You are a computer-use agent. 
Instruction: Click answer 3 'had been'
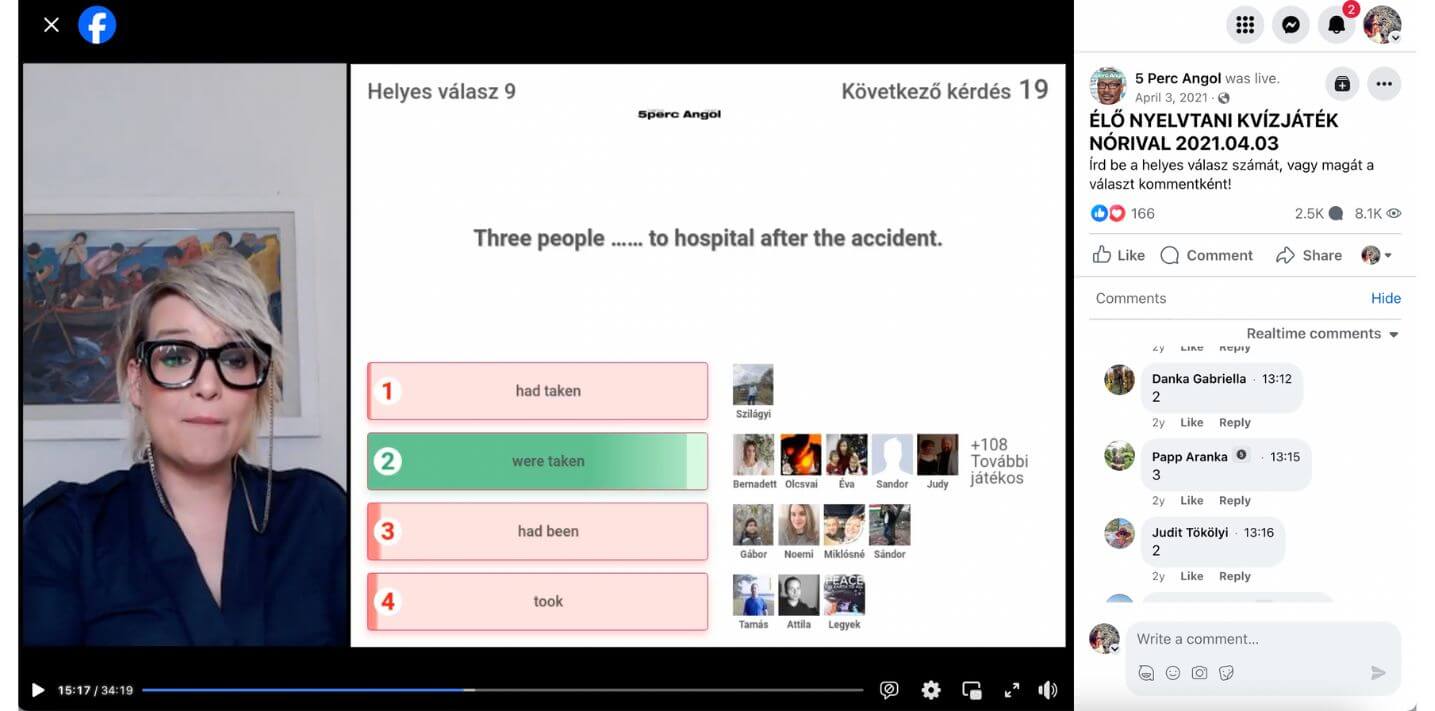(538, 531)
